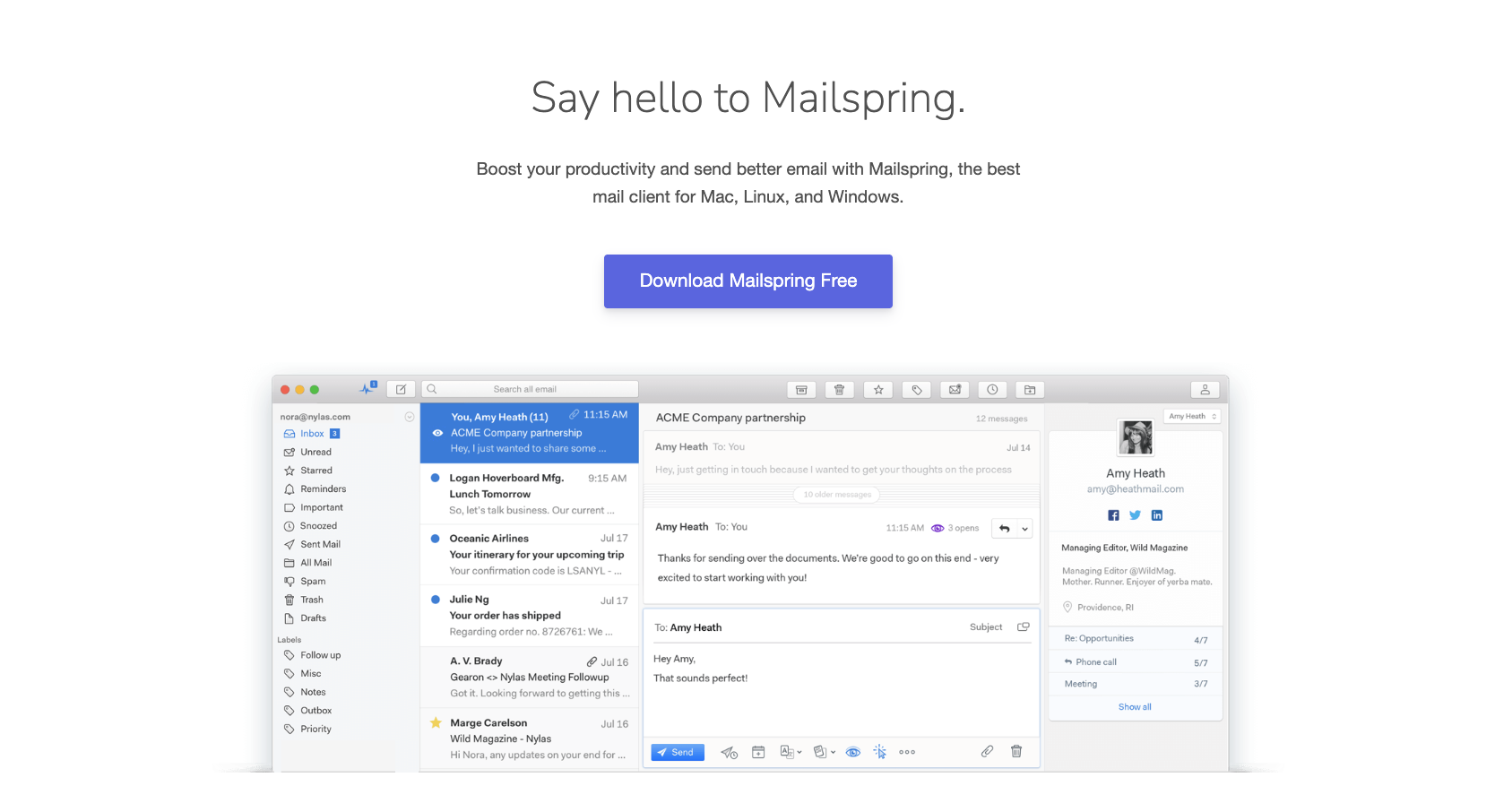Toggle link click tracking in the composer

[x=879, y=752]
